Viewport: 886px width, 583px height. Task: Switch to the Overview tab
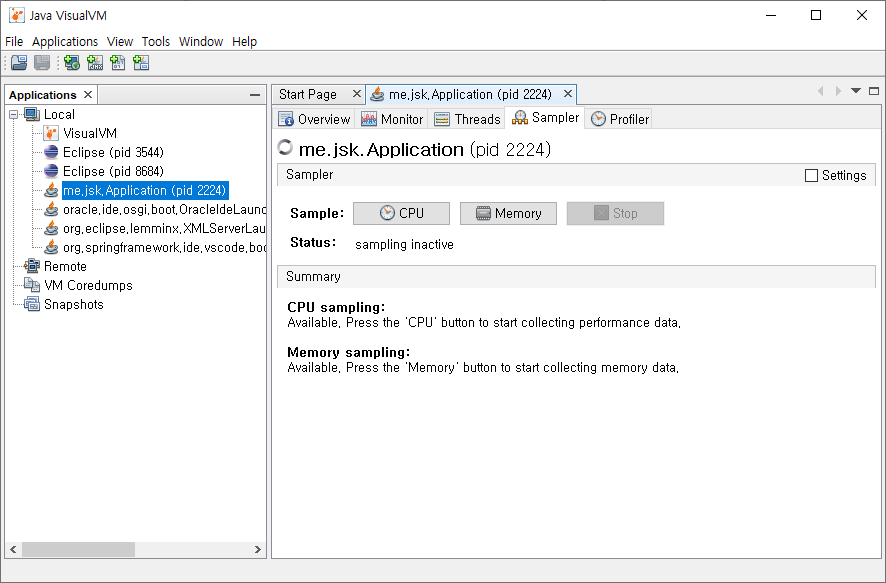click(x=315, y=119)
